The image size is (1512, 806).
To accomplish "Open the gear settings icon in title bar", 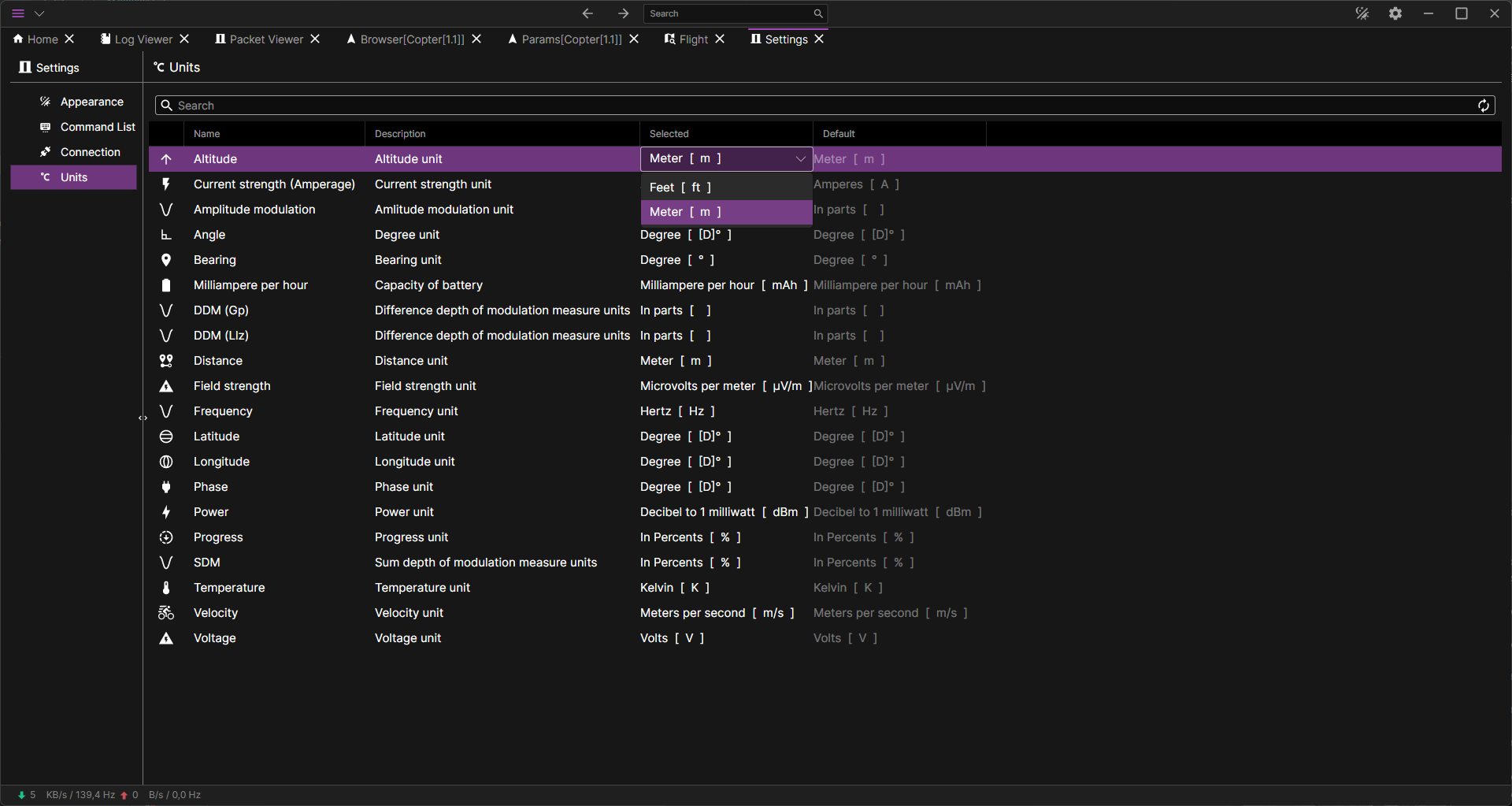I will [x=1395, y=13].
